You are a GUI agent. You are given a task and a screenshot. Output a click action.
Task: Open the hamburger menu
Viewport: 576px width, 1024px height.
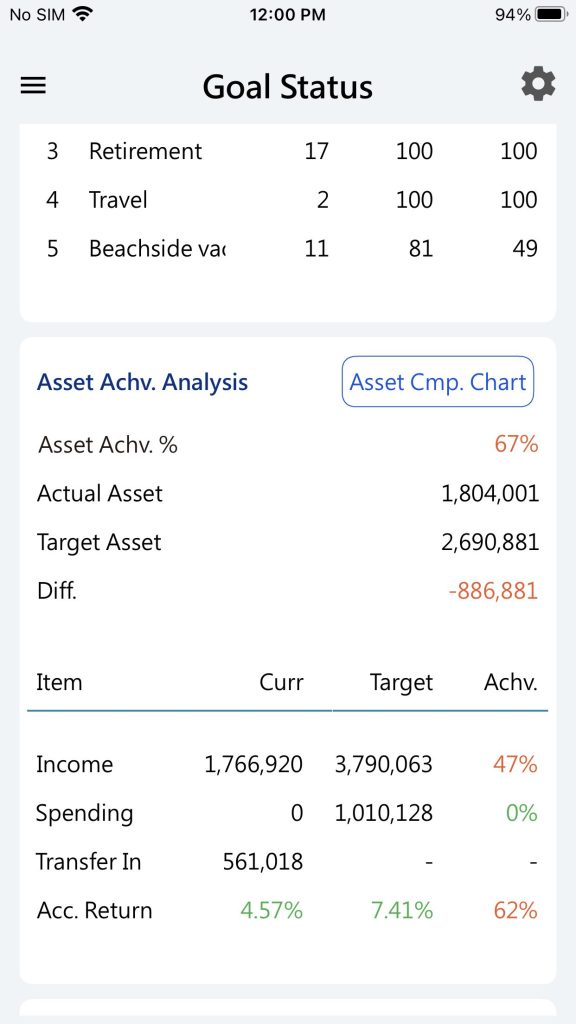33,86
